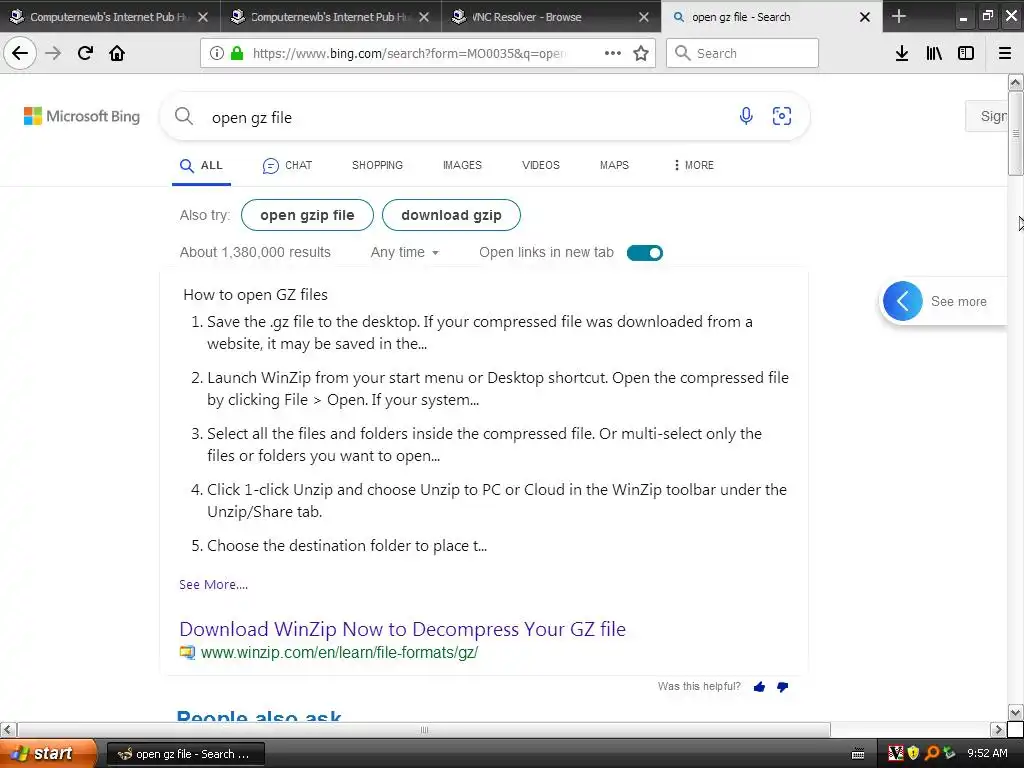Click the vertical scrollbar down arrow
1024x768 pixels.
click(1016, 712)
